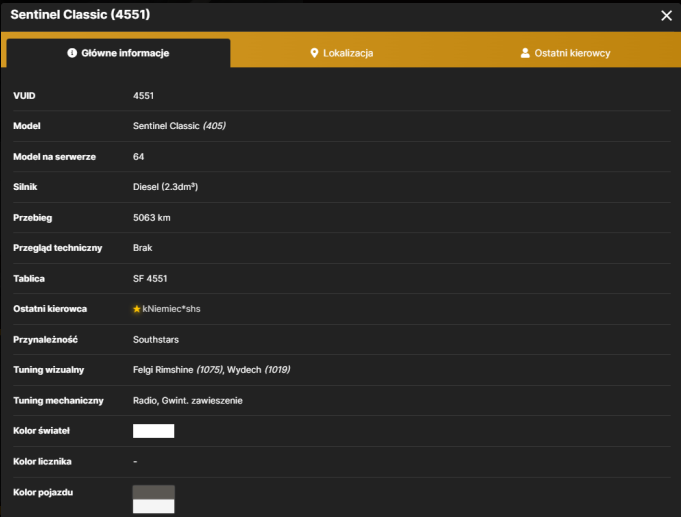The height and width of the screenshot is (517, 681).
Task: Click the license plate SF 4551
Action: point(150,278)
